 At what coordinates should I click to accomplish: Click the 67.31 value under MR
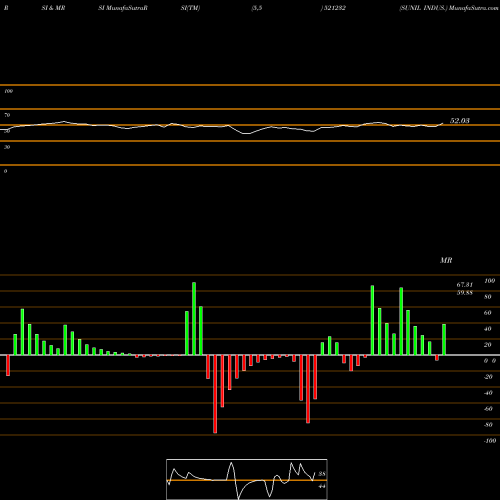pyautogui.click(x=465, y=285)
